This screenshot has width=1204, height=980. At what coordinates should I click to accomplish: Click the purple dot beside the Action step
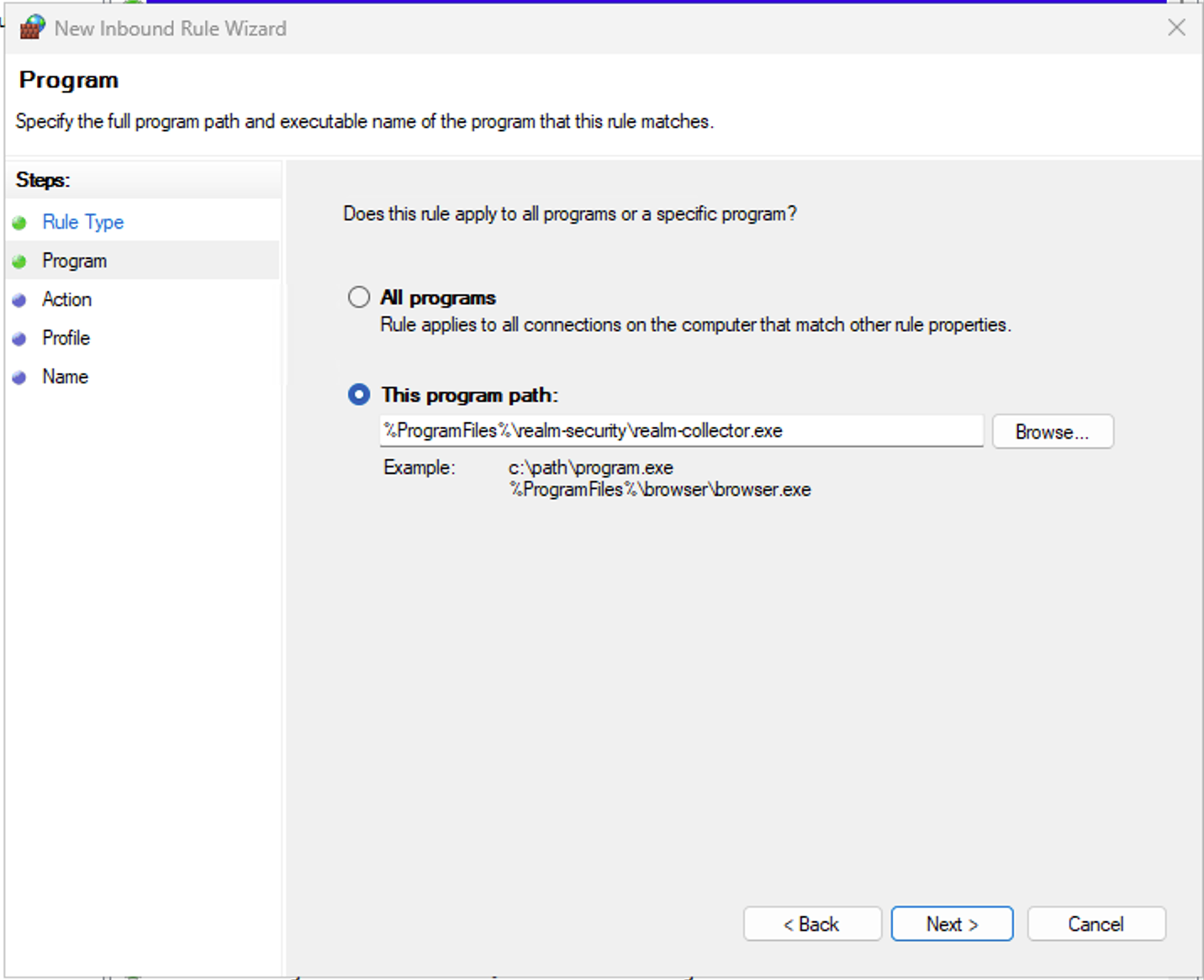pyautogui.click(x=19, y=299)
